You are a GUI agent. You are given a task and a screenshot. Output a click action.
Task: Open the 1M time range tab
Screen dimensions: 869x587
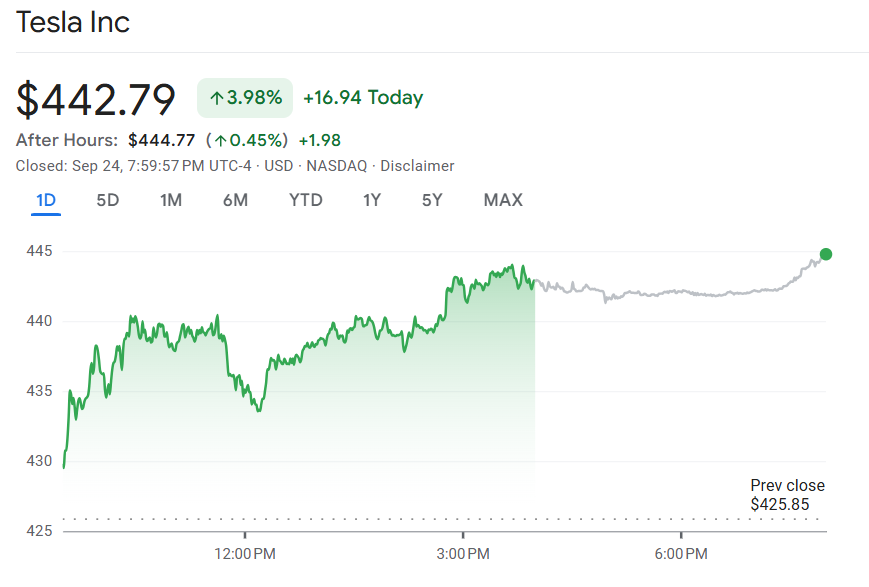(x=171, y=200)
